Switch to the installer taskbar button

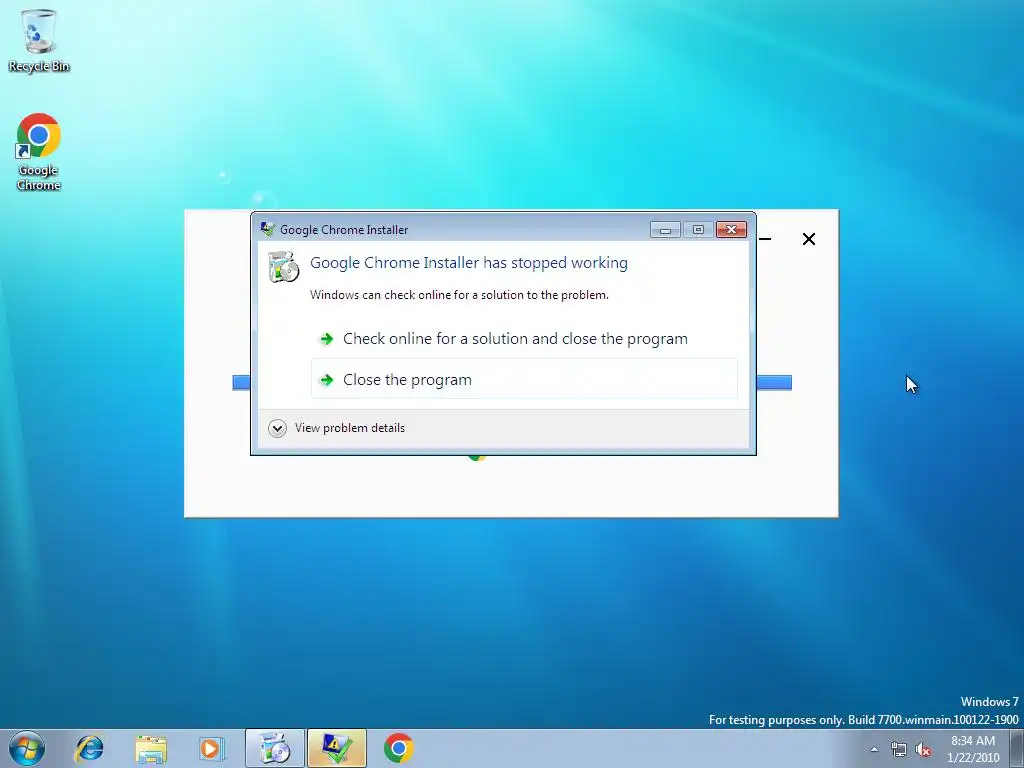tap(275, 748)
